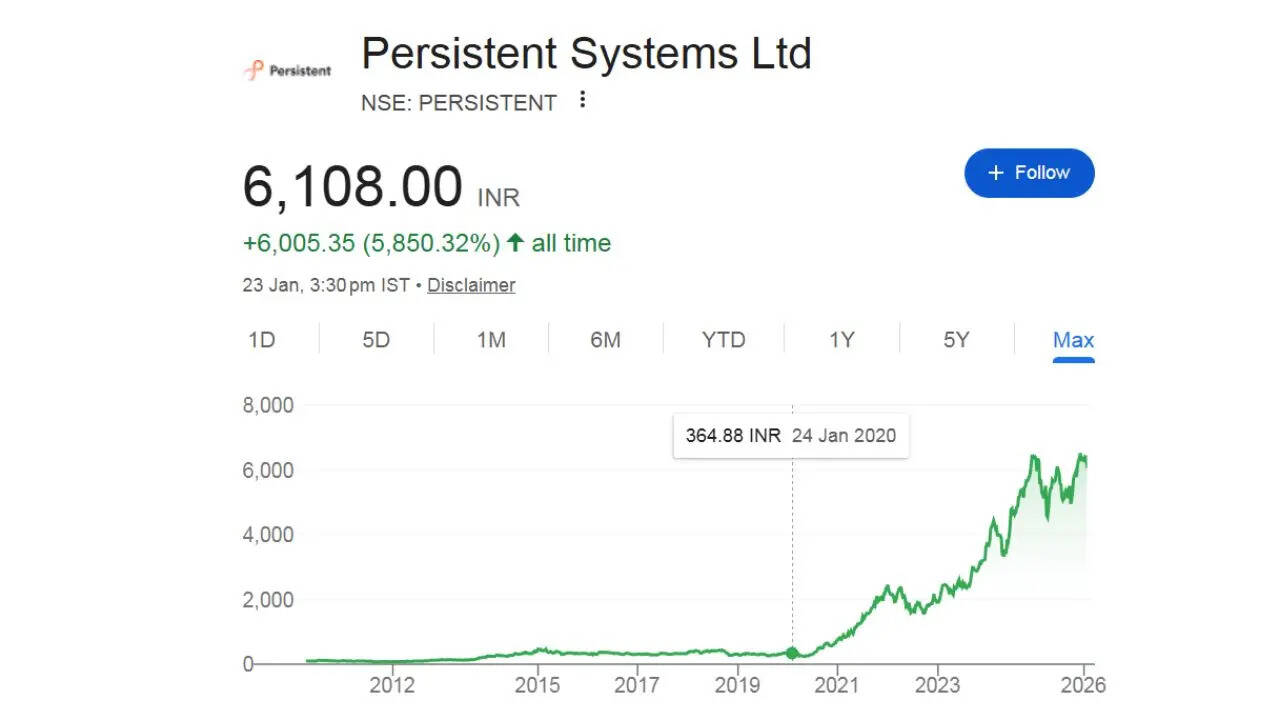Viewport: 1280px width, 720px height.
Task: Click the Persistent Systems Ltd heading
Action: tap(586, 54)
